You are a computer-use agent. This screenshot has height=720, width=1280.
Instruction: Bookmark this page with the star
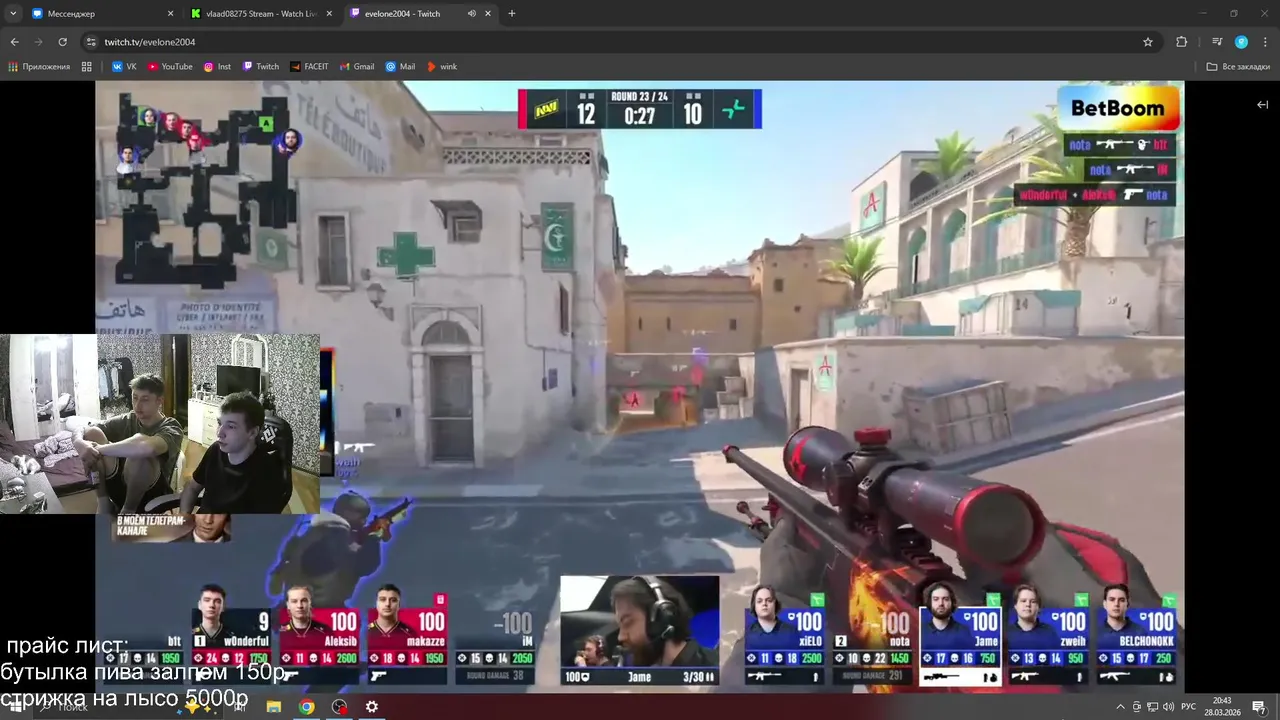point(1148,42)
